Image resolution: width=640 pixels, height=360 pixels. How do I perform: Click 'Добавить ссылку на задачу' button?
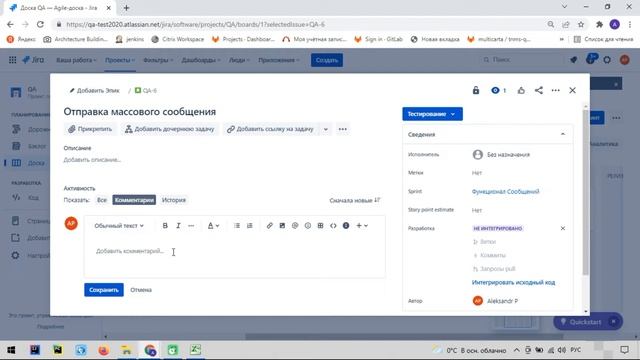(x=270, y=129)
